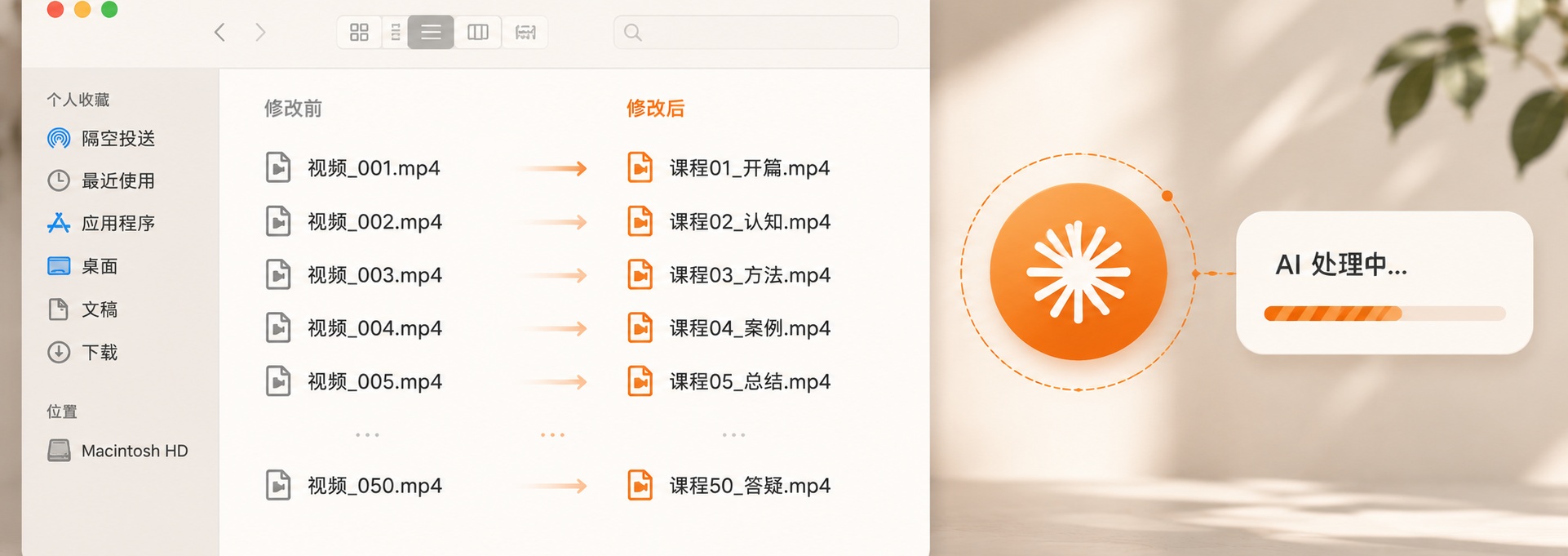Click orange video icon of 课程03_方法.mp4
Screen dimensions: 1568x556
(x=640, y=274)
